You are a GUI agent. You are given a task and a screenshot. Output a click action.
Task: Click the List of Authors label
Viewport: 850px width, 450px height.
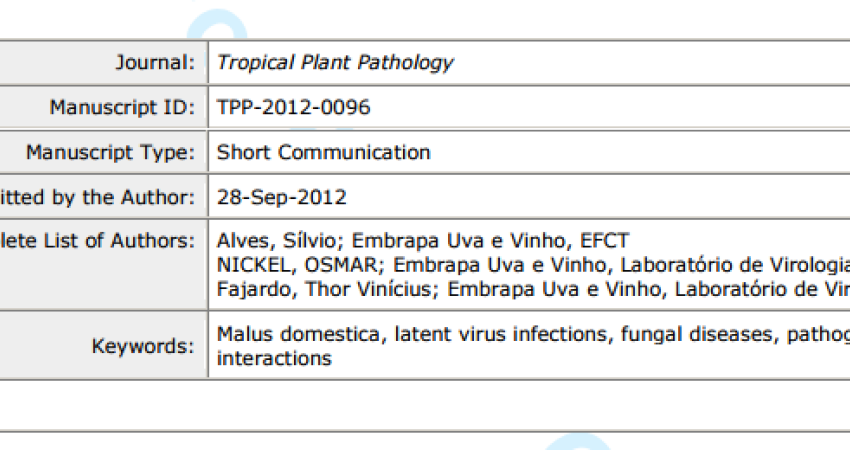pyautogui.click(x=98, y=241)
